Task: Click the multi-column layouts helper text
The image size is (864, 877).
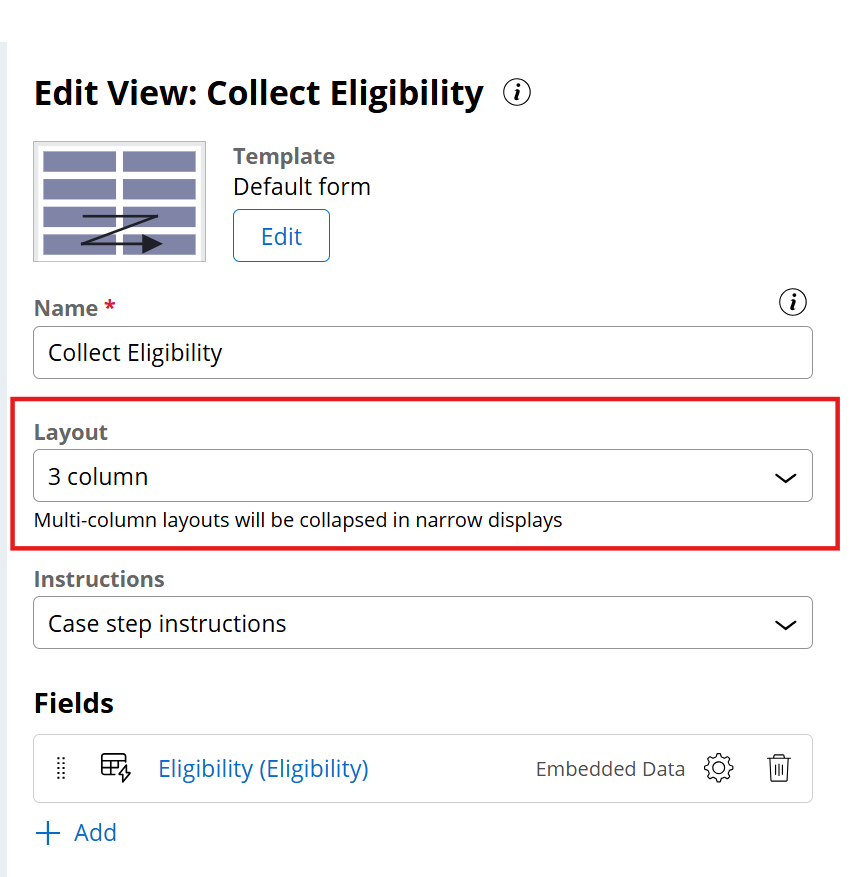Action: coord(298,520)
